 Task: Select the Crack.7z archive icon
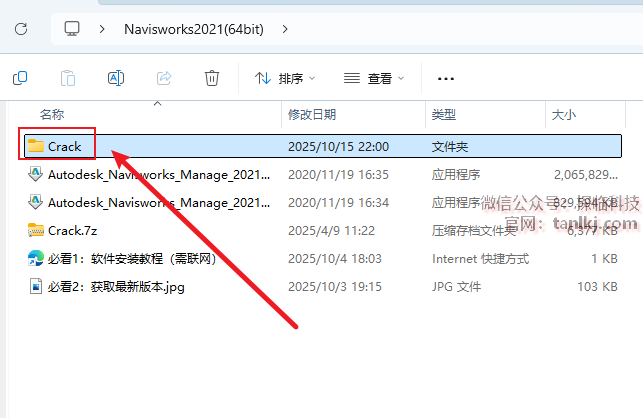click(x=36, y=230)
